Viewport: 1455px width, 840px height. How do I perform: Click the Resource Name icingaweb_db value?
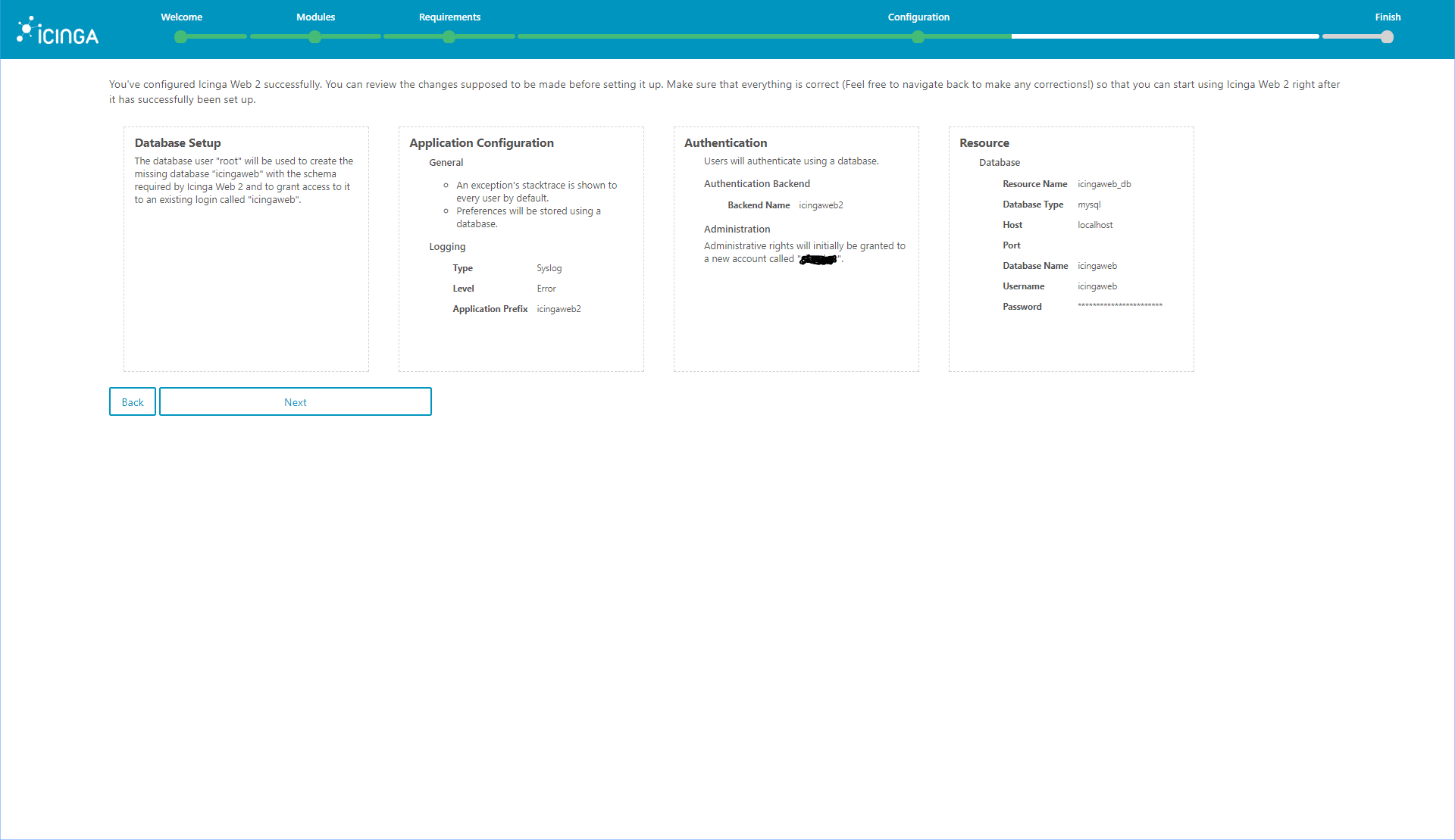[x=1104, y=184]
